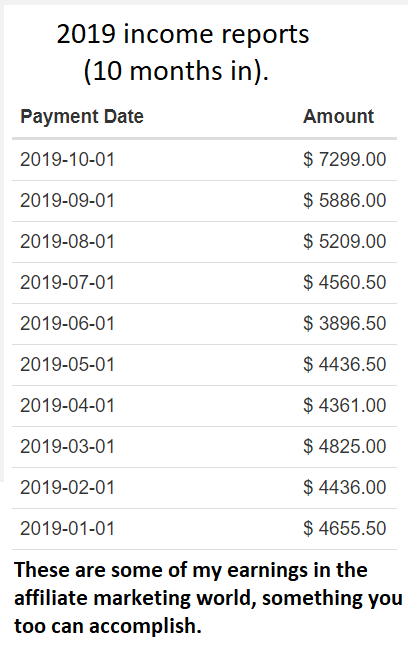Select the 2019-09-01 payment row
The image size is (412, 652).
(205, 201)
